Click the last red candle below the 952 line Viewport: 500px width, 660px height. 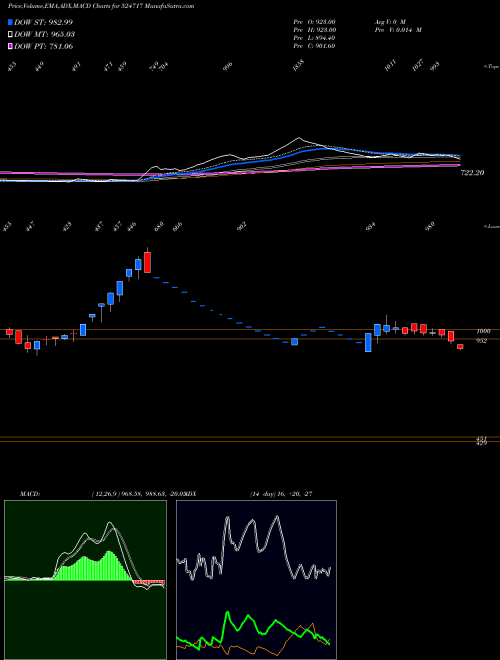[x=460, y=346]
